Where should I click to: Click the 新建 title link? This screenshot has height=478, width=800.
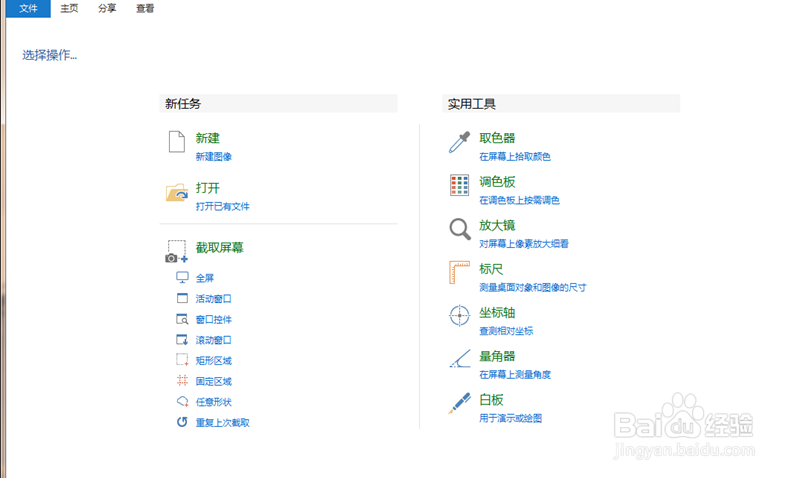(208, 138)
